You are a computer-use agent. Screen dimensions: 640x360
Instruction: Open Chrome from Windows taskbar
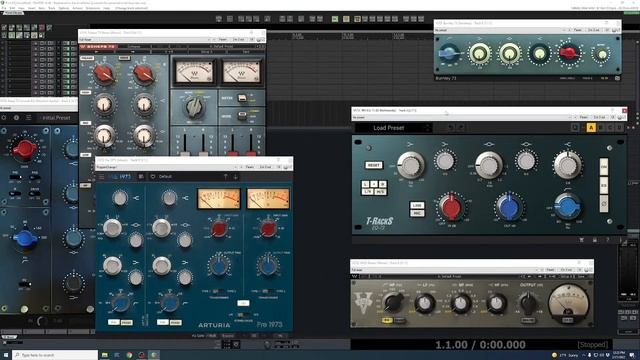pyautogui.click(x=129, y=355)
